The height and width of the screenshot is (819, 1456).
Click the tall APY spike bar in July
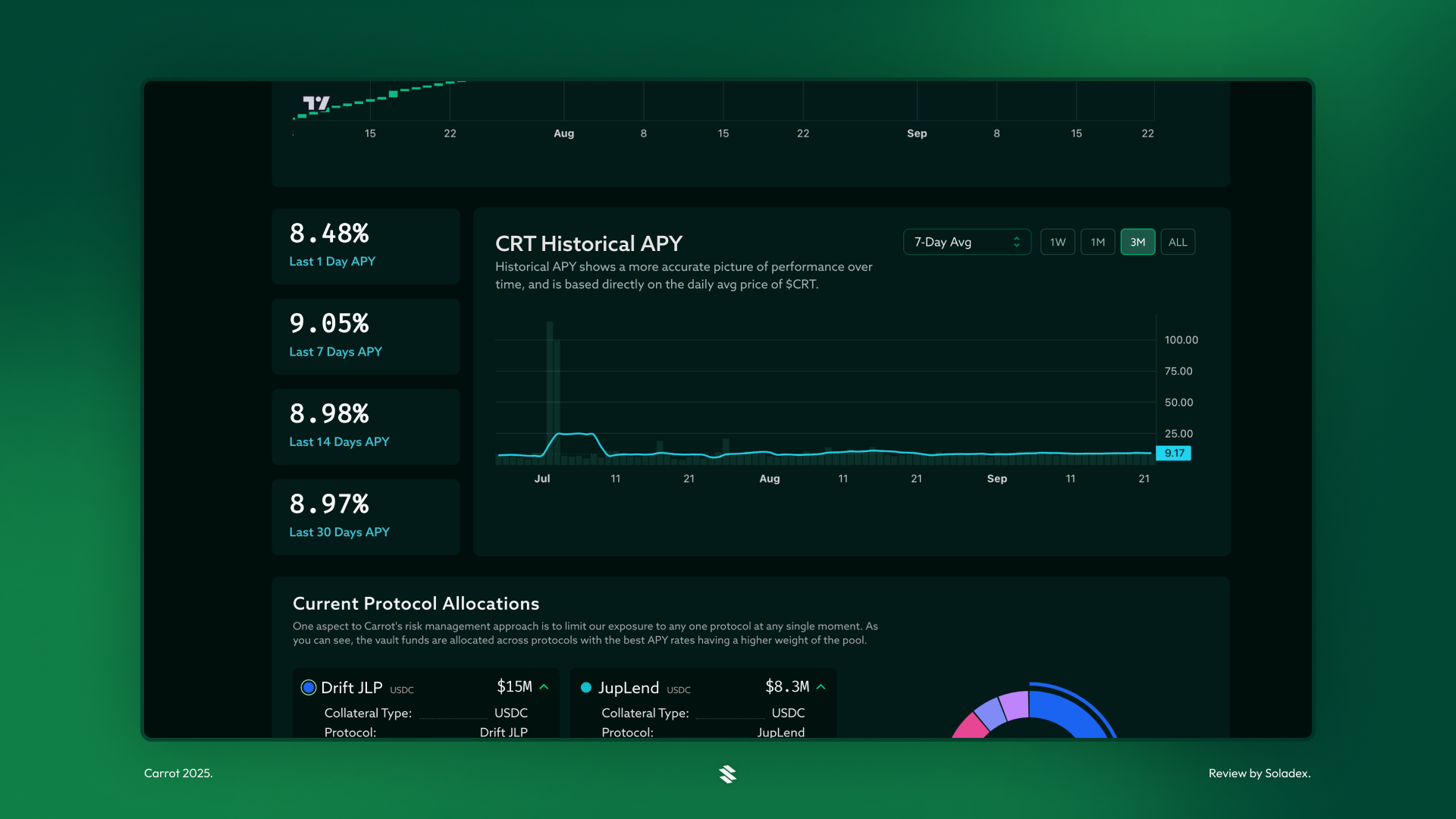[550, 379]
